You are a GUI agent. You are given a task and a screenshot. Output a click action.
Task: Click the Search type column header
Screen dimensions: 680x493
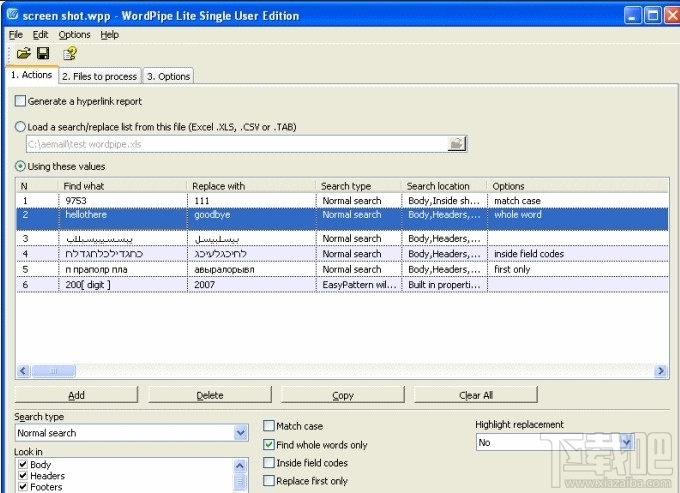point(358,186)
